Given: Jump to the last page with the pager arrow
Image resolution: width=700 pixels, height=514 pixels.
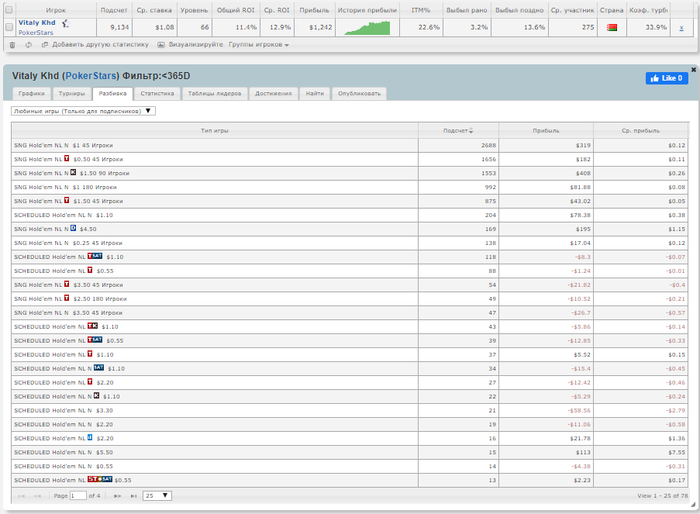Looking at the screenshot, I should [133, 496].
